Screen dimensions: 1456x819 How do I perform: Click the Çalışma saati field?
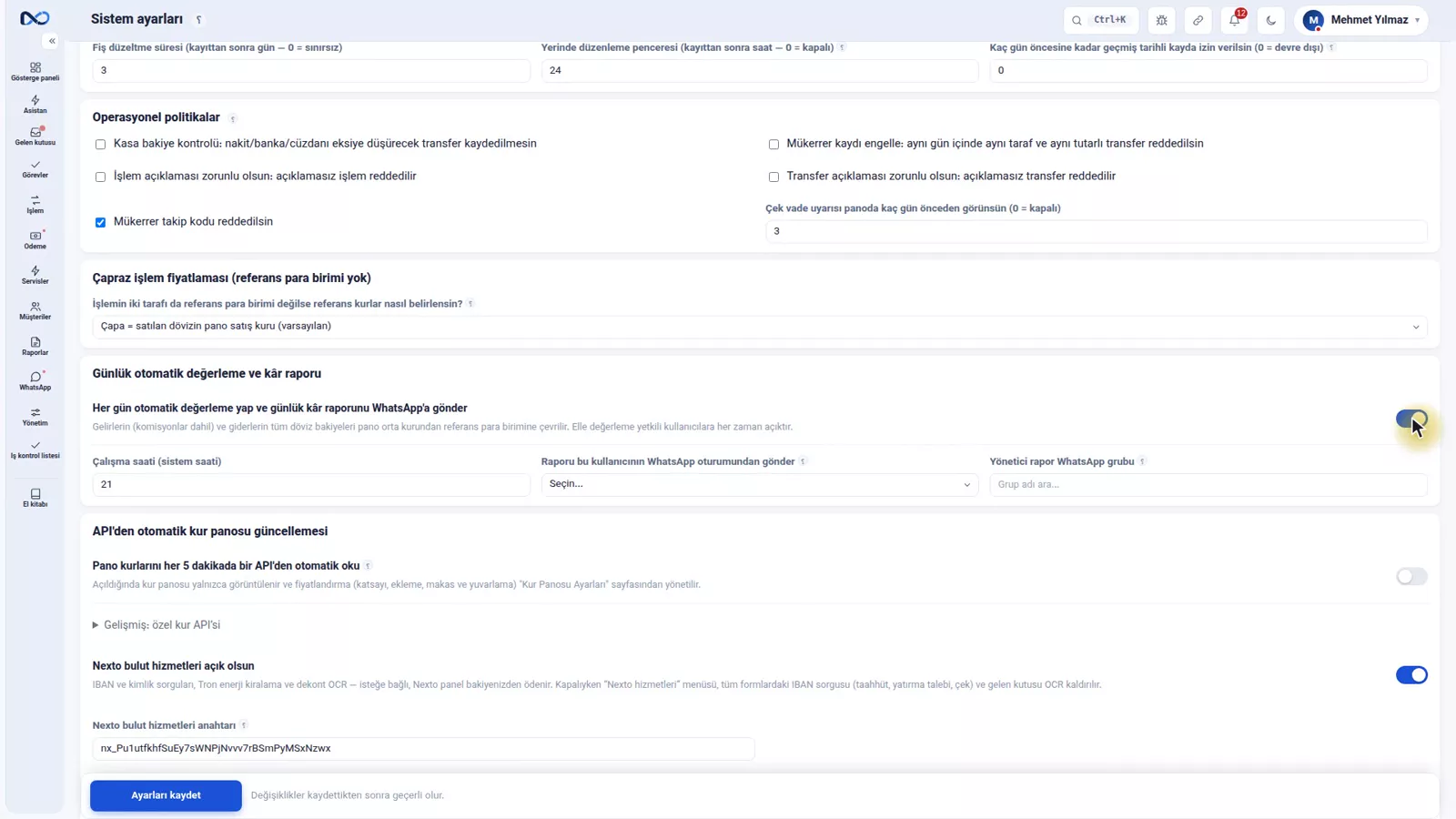point(311,484)
